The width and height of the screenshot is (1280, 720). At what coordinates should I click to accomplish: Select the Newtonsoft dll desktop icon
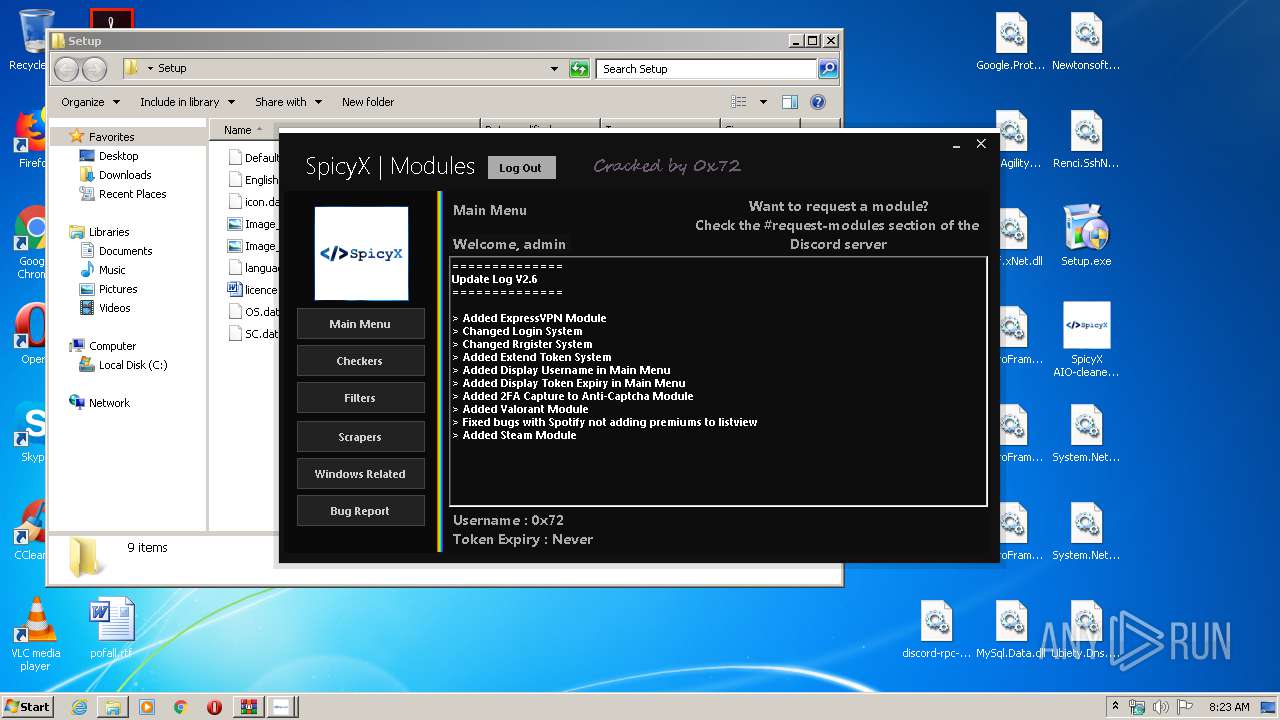[1086, 42]
